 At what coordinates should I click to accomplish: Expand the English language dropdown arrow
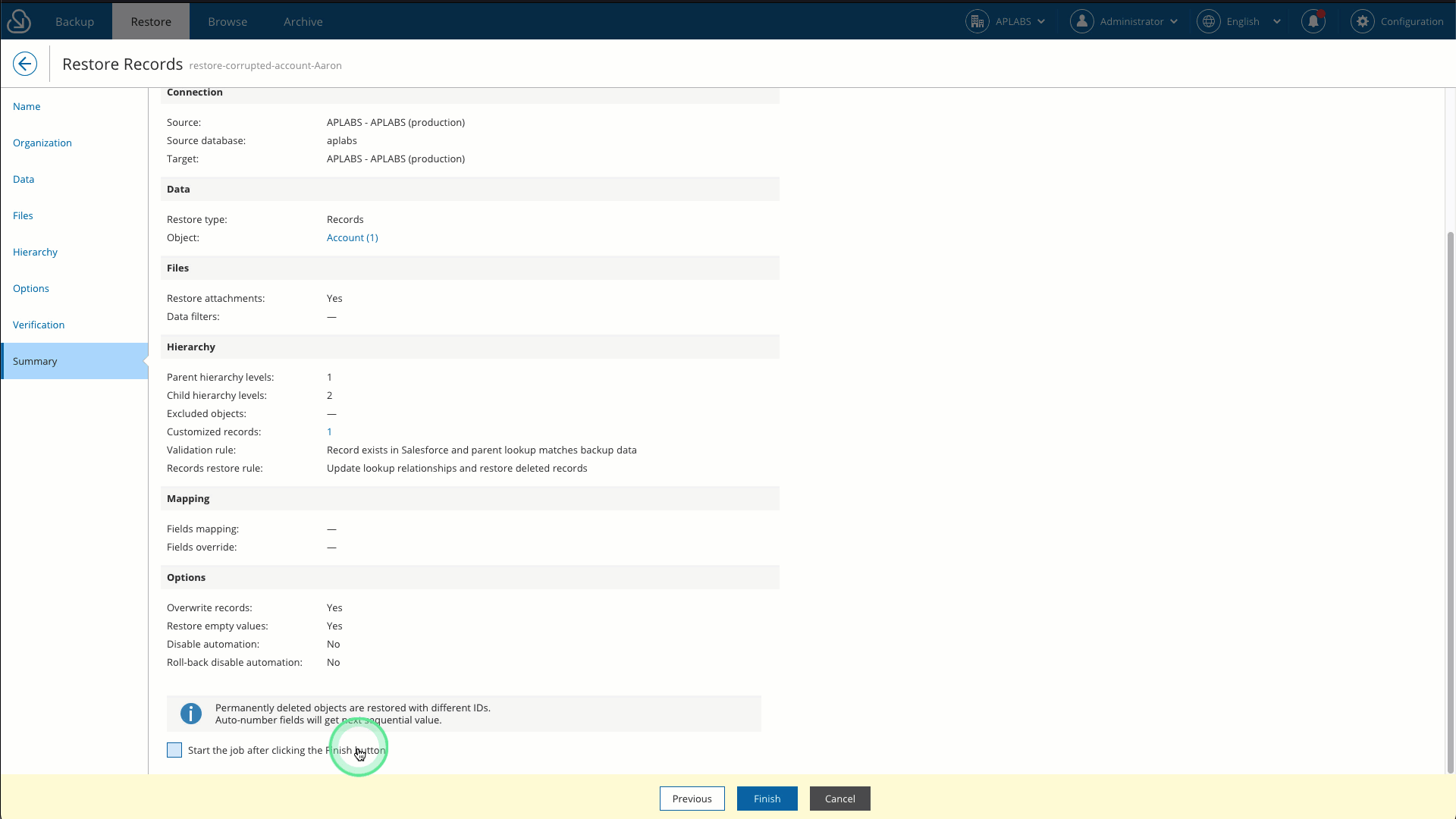tap(1277, 21)
